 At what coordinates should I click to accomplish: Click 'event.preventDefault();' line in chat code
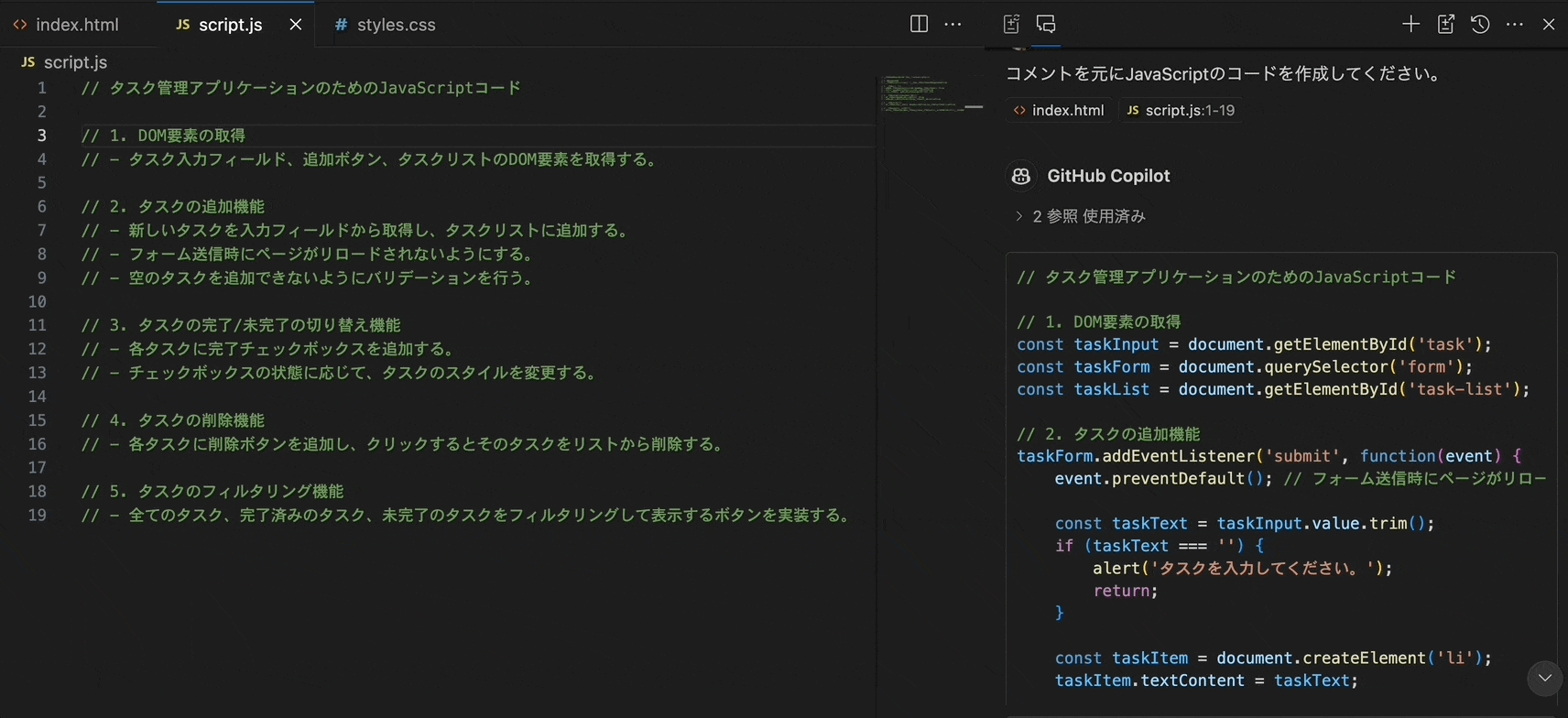coord(1301,478)
